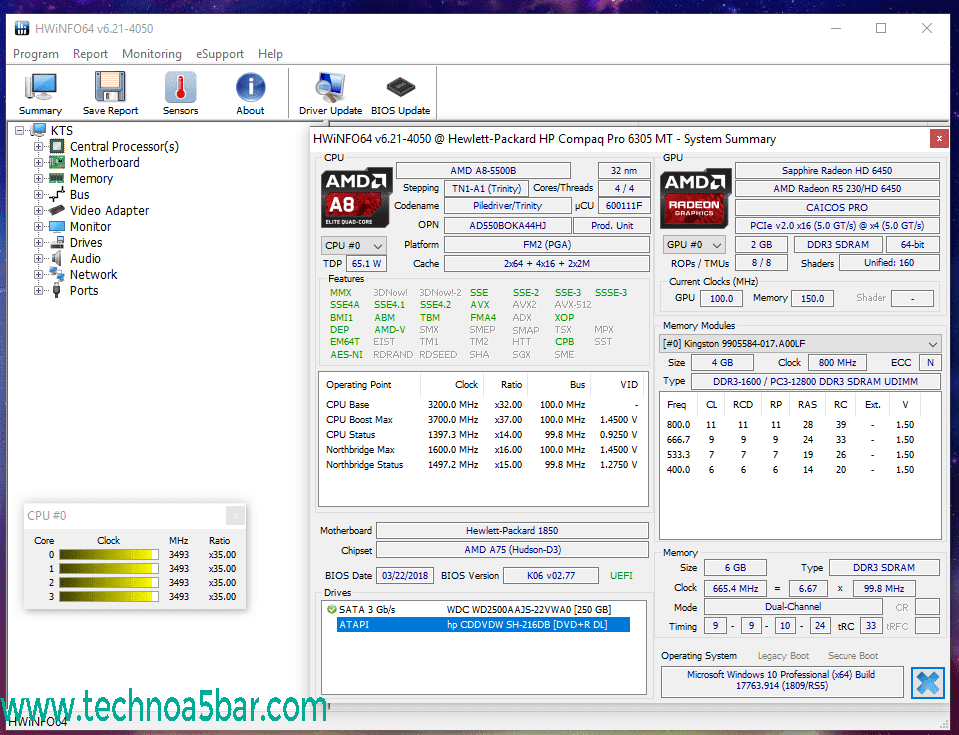The width and height of the screenshot is (959, 735).
Task: Click the 800.0 memory timing row
Action: point(791,424)
